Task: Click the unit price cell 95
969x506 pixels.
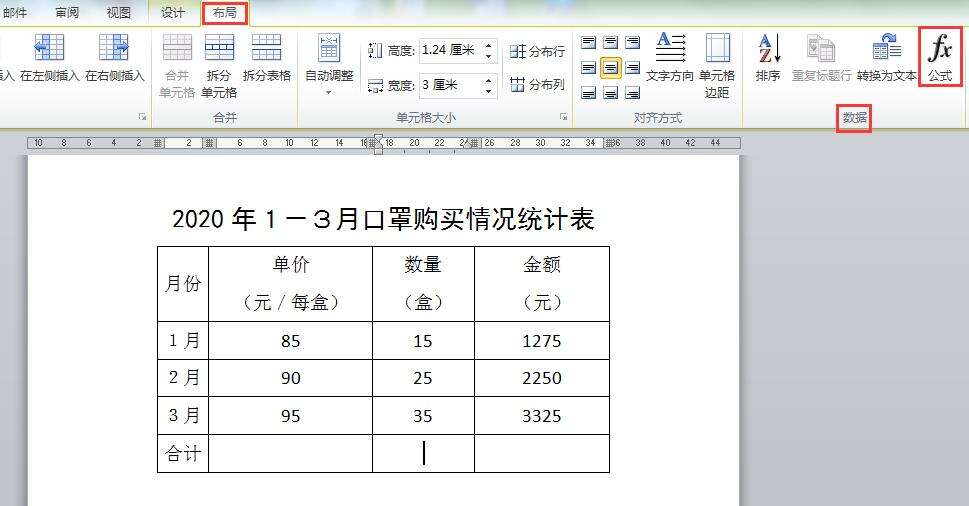Action: click(290, 416)
